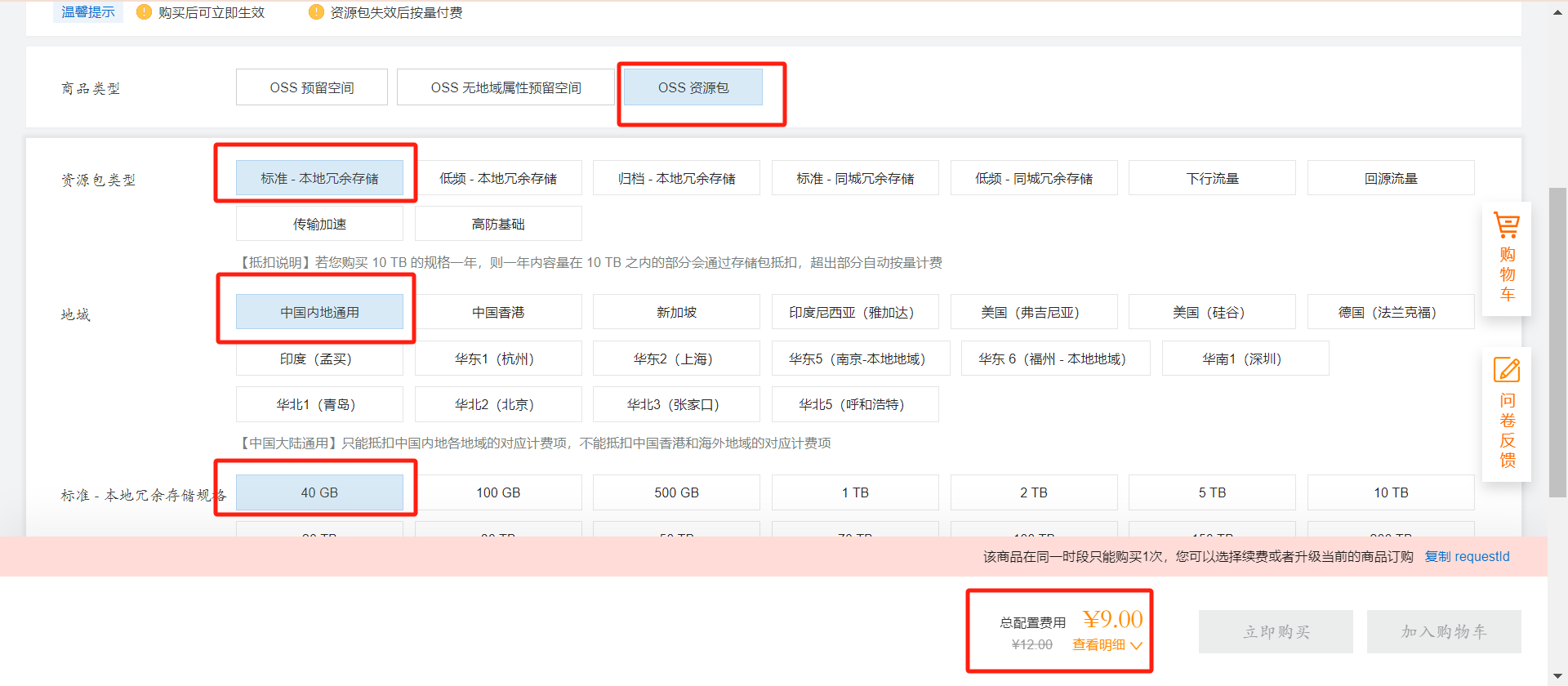Pick 华北2（北京）region
Screen dimensions: 1568x686
click(x=498, y=404)
